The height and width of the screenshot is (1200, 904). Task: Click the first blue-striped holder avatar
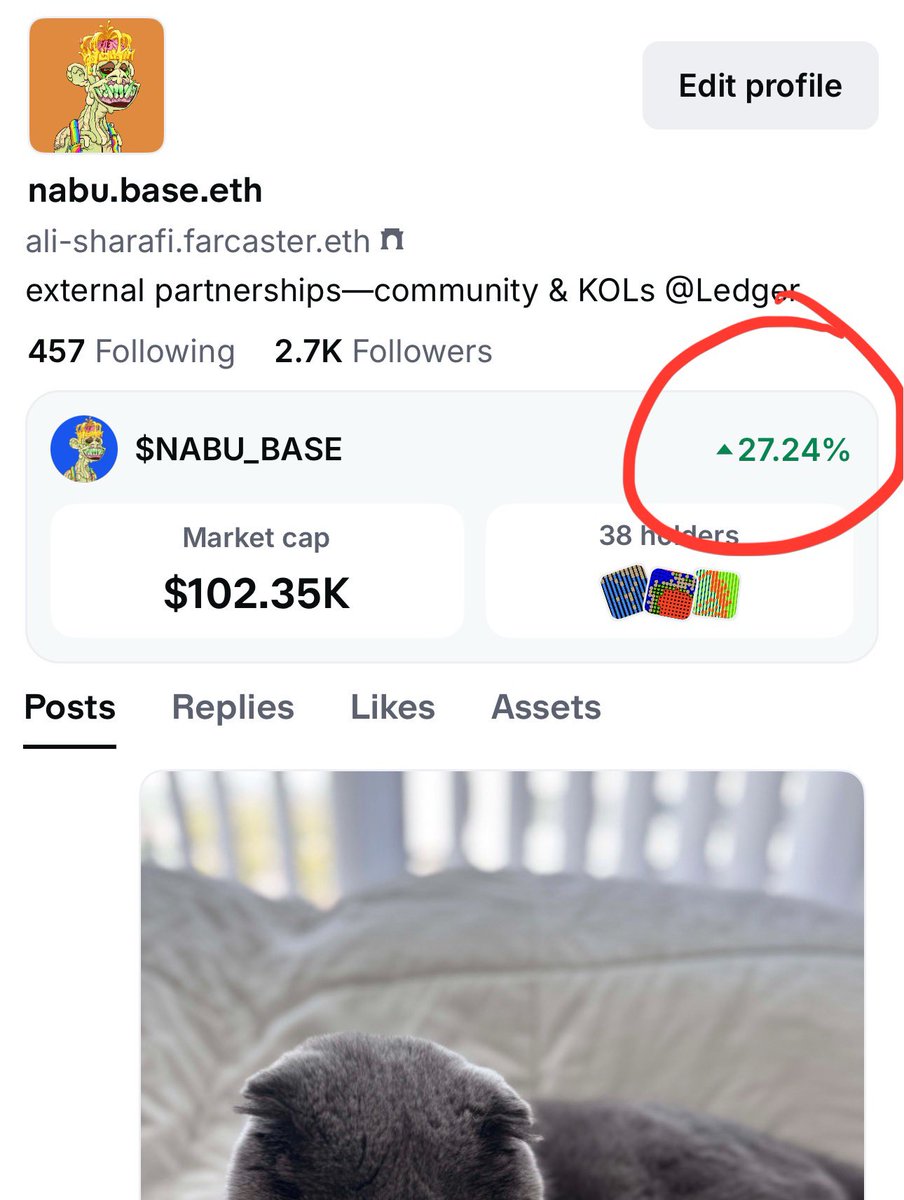[x=622, y=594]
